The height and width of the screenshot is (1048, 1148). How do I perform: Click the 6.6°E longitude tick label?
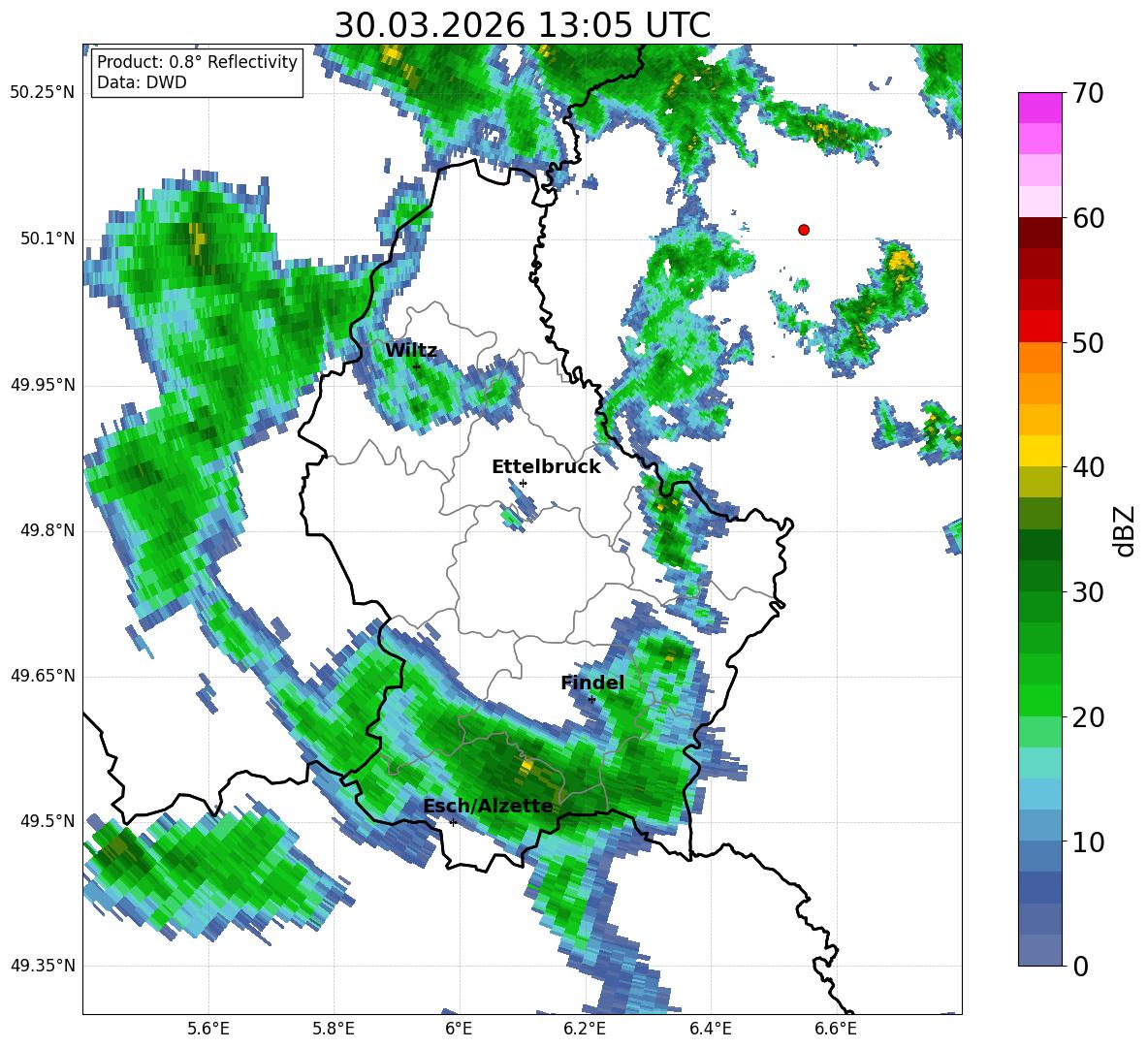(836, 1029)
